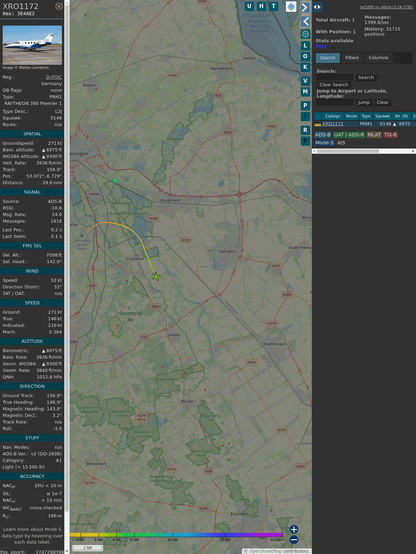Click the H button on map toolbar

(x=261, y=6)
